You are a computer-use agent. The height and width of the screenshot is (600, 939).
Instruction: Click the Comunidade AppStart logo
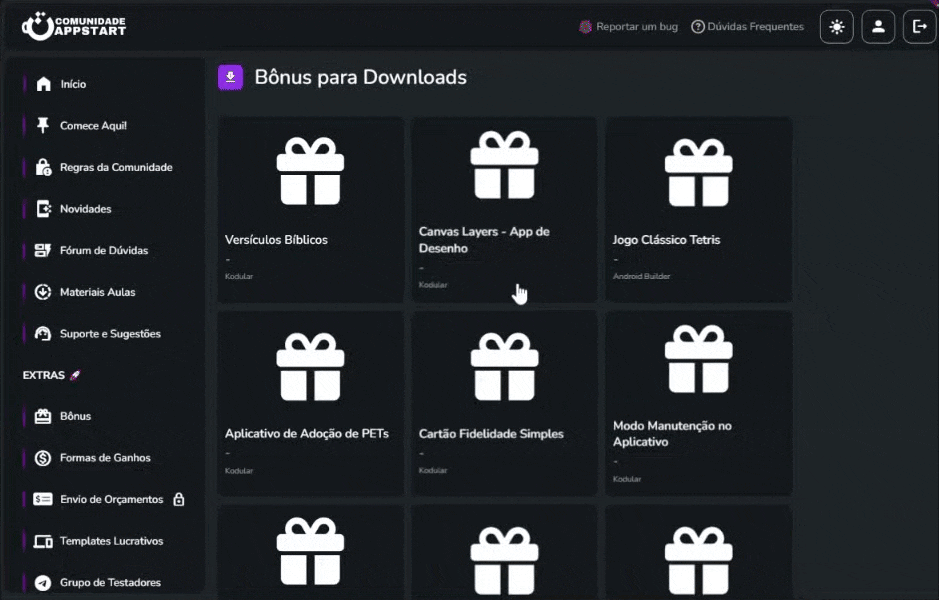[74, 27]
